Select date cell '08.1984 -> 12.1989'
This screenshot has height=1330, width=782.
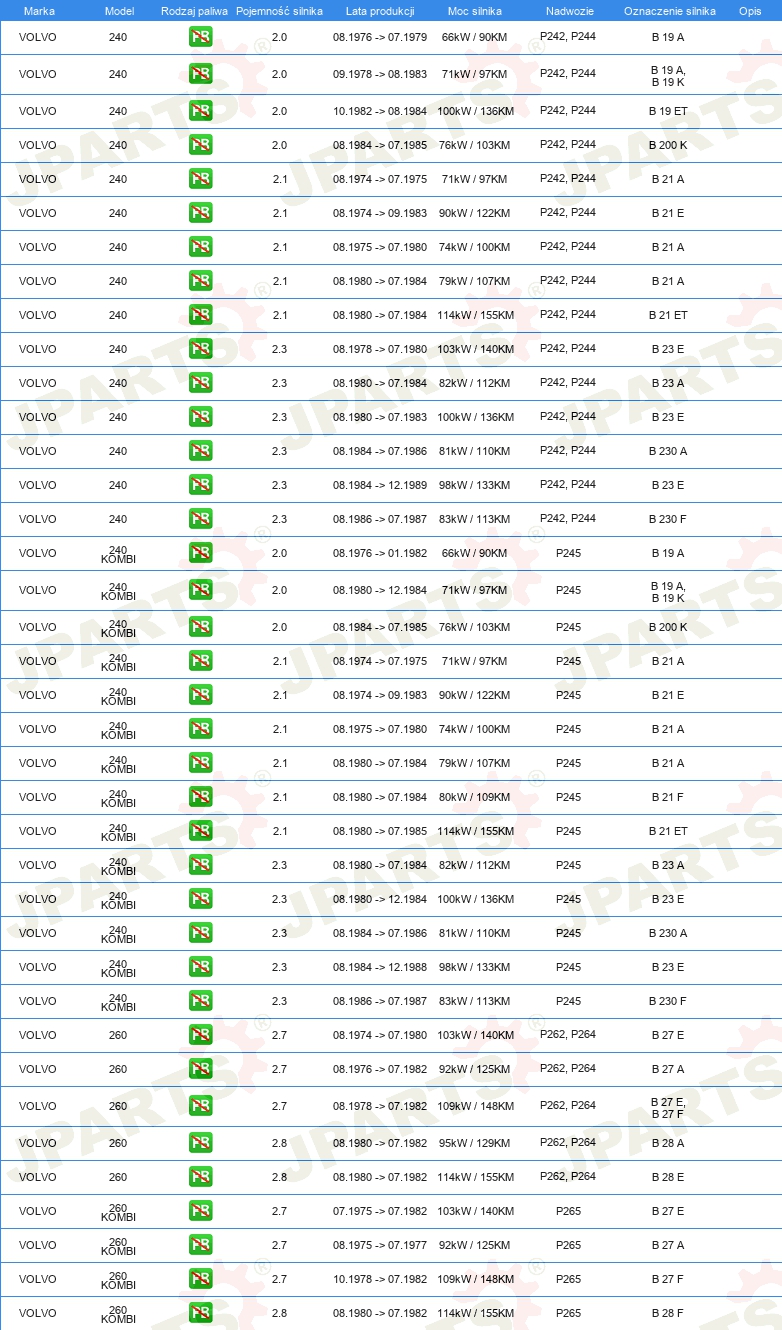pos(380,485)
